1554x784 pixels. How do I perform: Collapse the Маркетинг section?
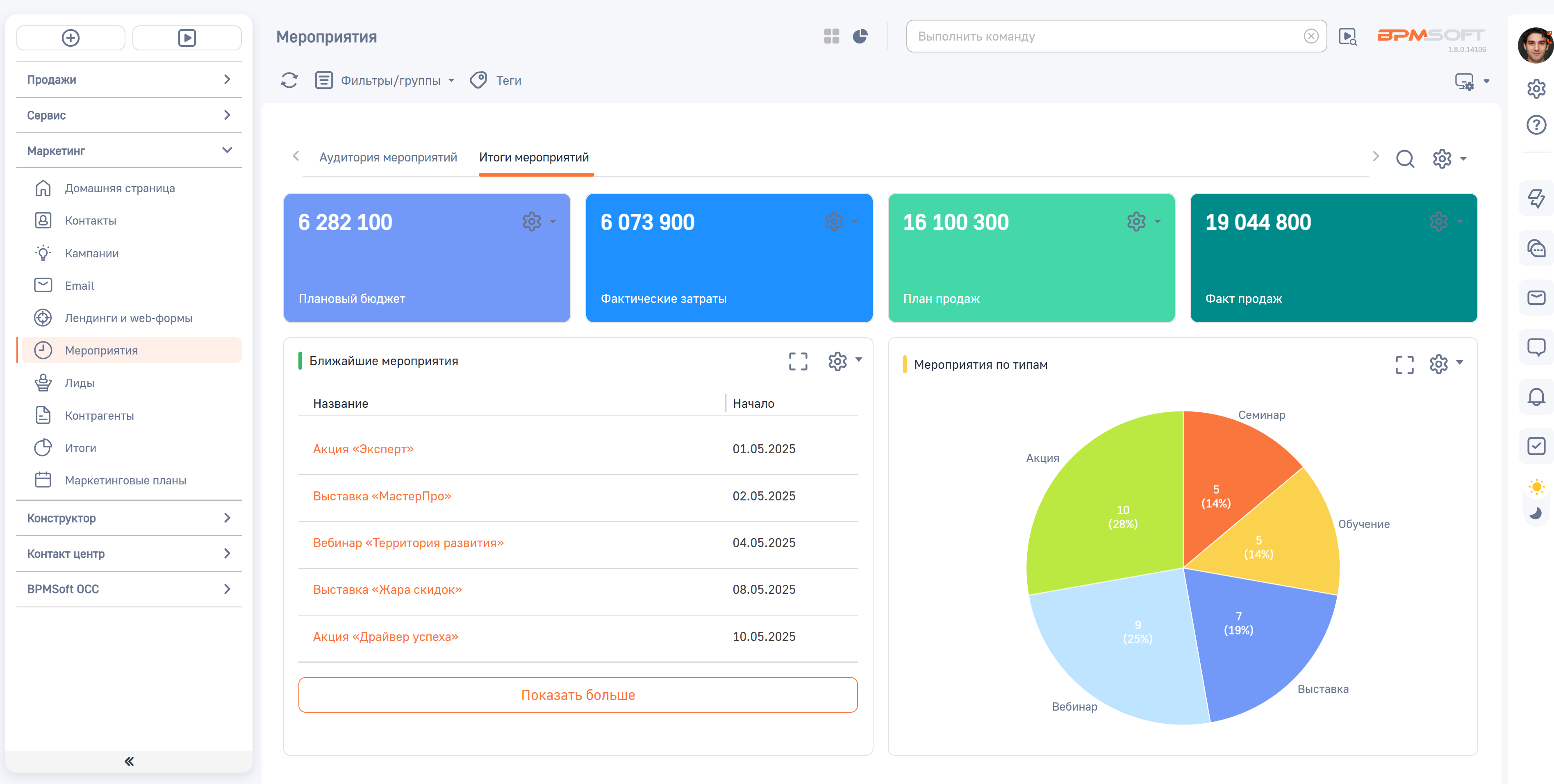pyautogui.click(x=129, y=151)
